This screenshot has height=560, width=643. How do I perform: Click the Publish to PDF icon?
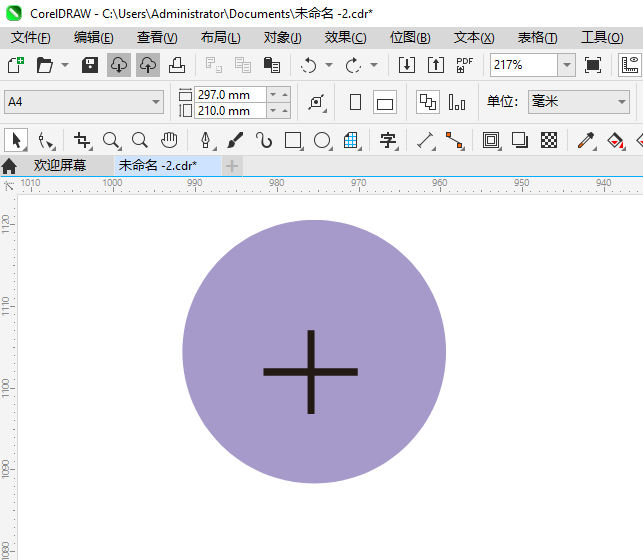click(x=465, y=65)
